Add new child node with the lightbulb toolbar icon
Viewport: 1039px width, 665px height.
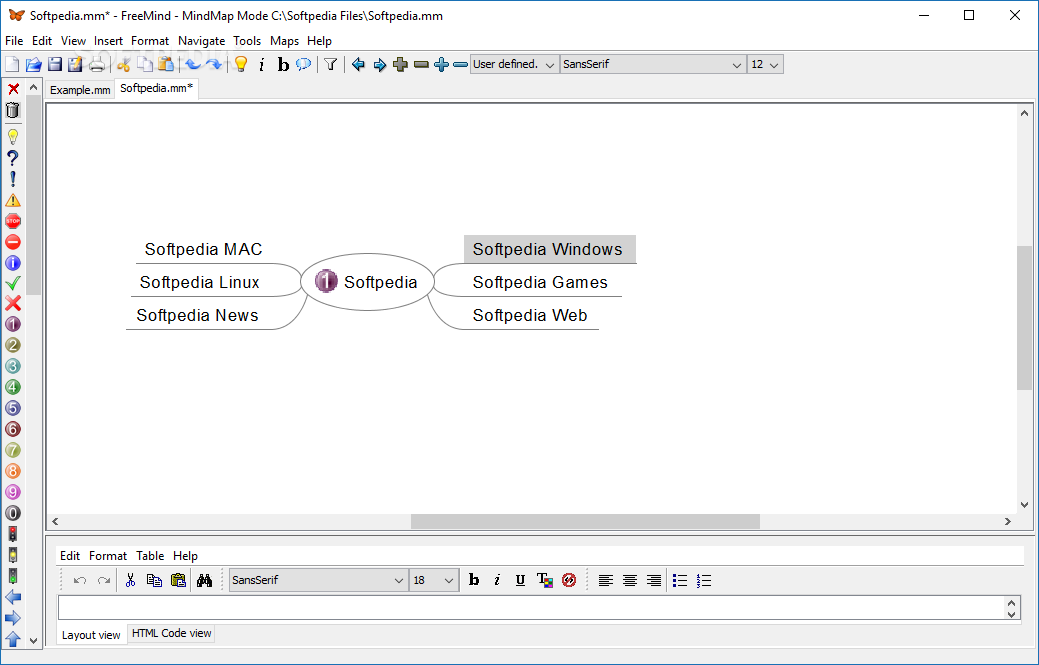point(241,64)
